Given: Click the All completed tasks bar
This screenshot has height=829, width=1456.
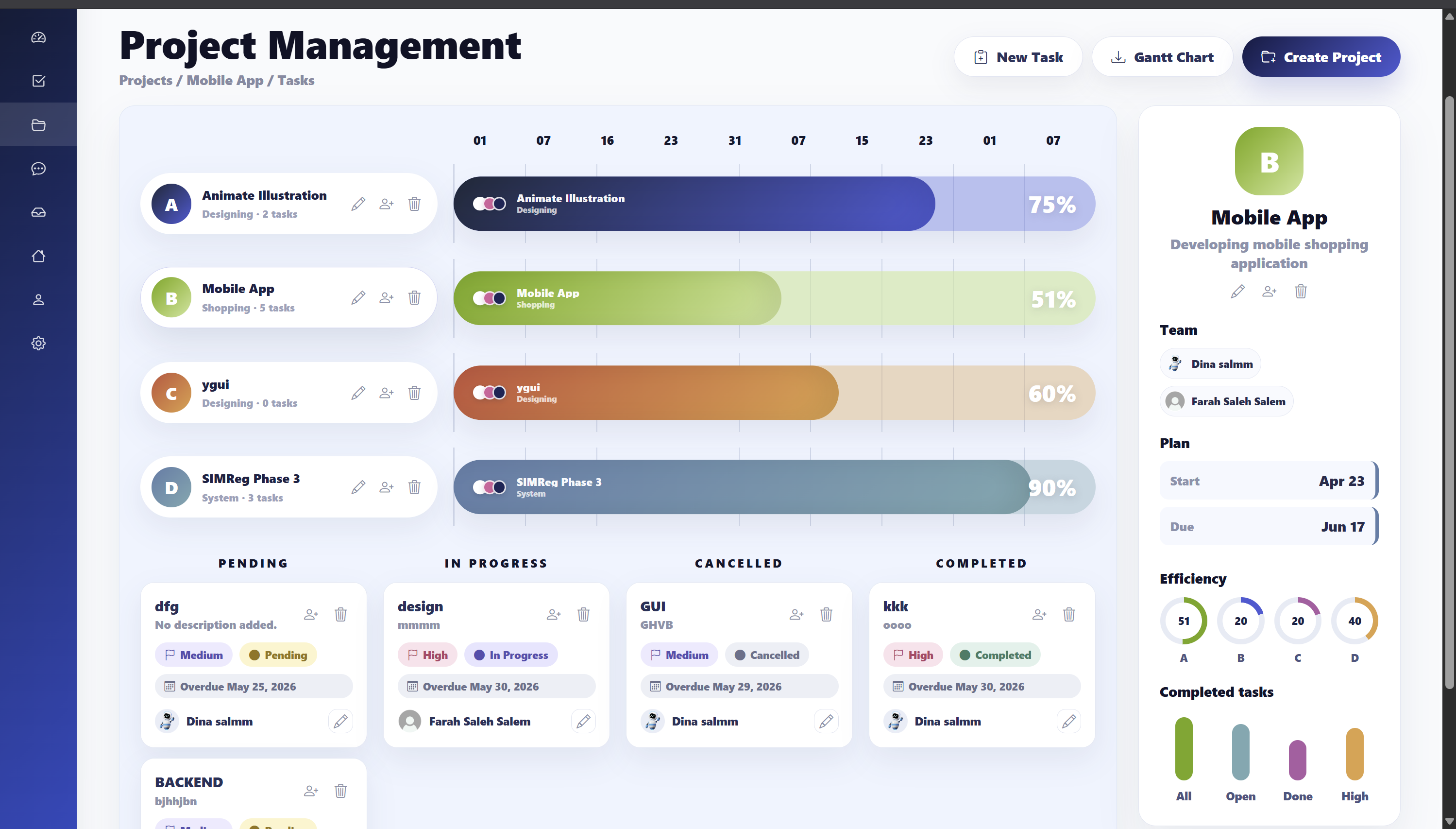Looking at the screenshot, I should click(1184, 749).
